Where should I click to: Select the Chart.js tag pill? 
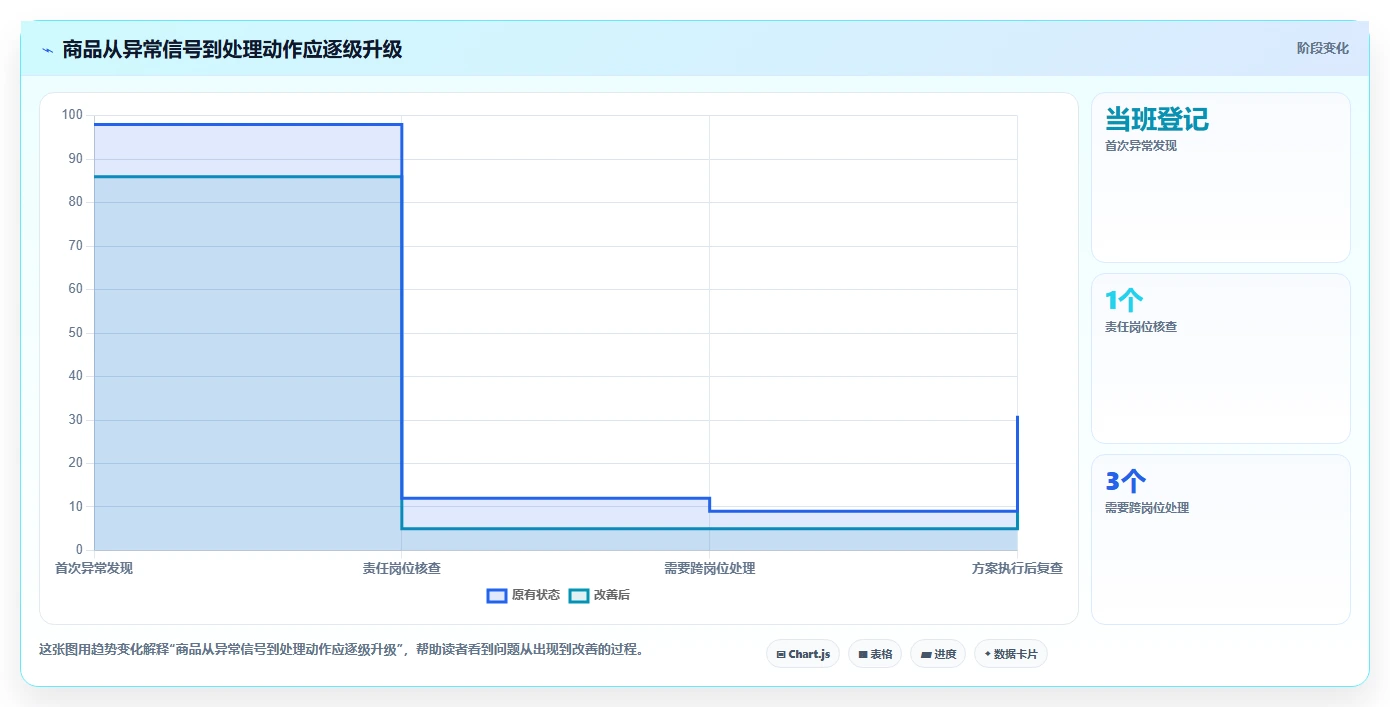click(x=803, y=654)
